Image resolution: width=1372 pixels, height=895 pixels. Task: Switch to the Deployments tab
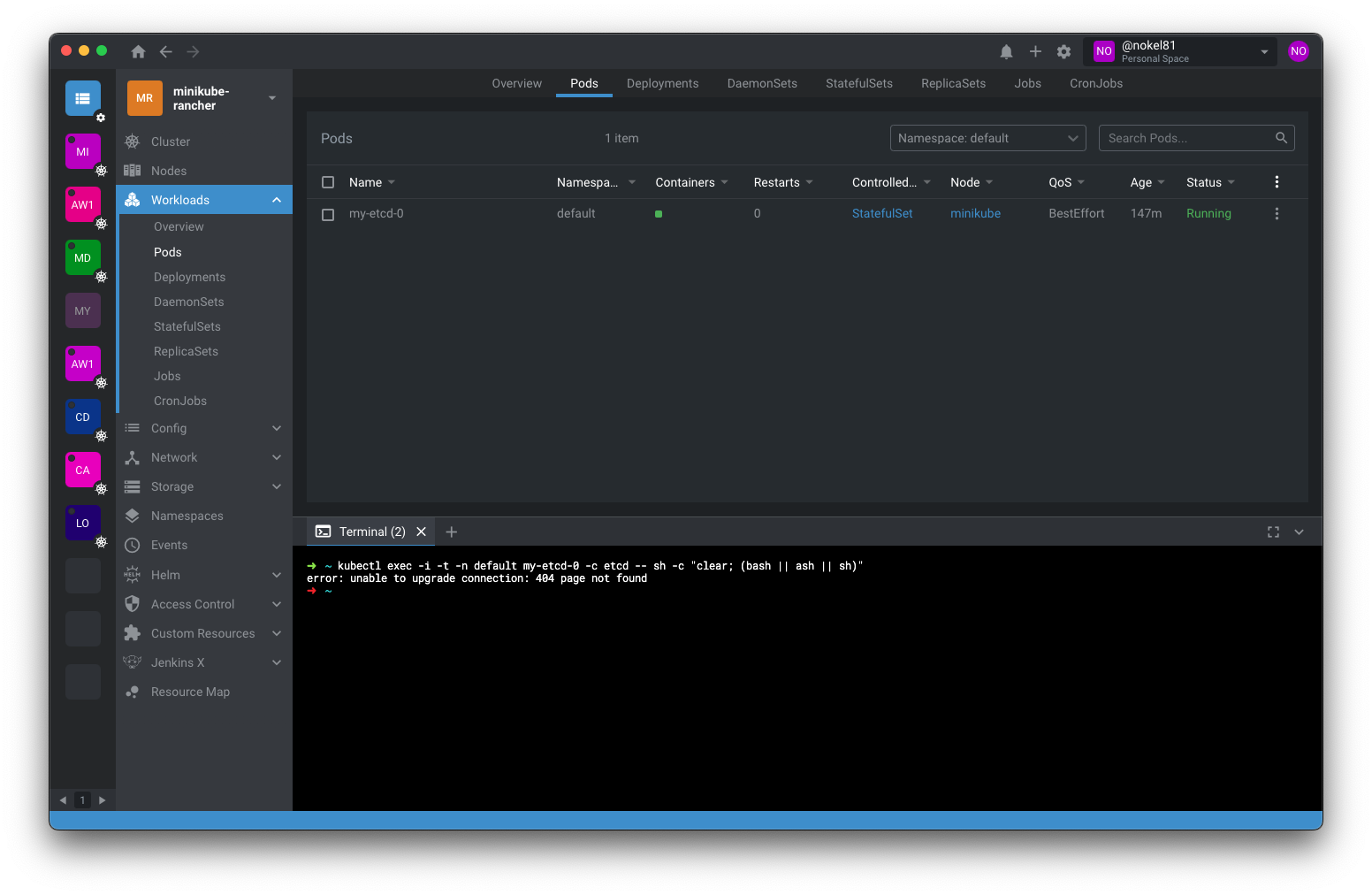coord(662,83)
